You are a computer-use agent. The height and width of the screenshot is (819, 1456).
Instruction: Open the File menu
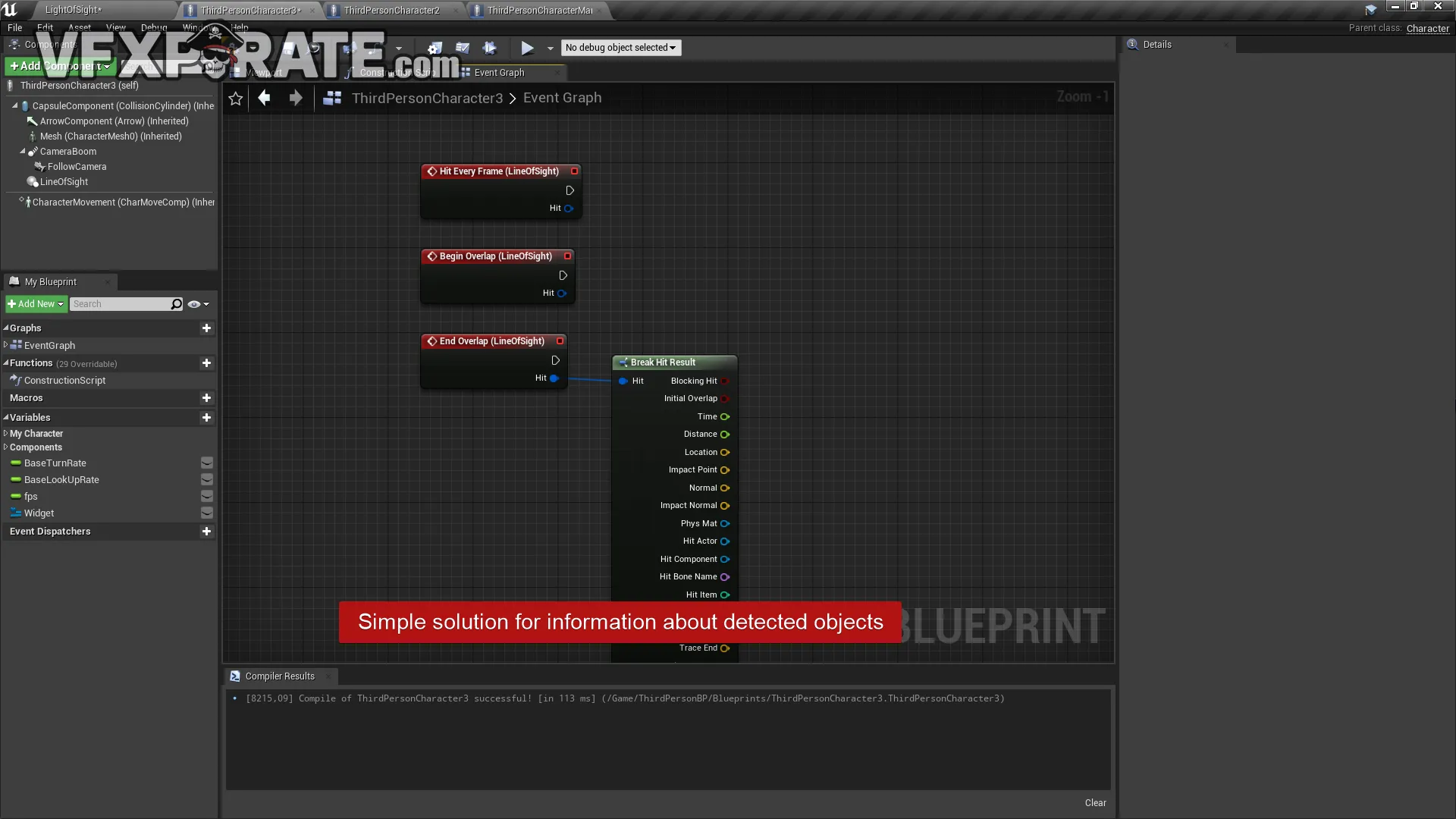click(x=15, y=27)
